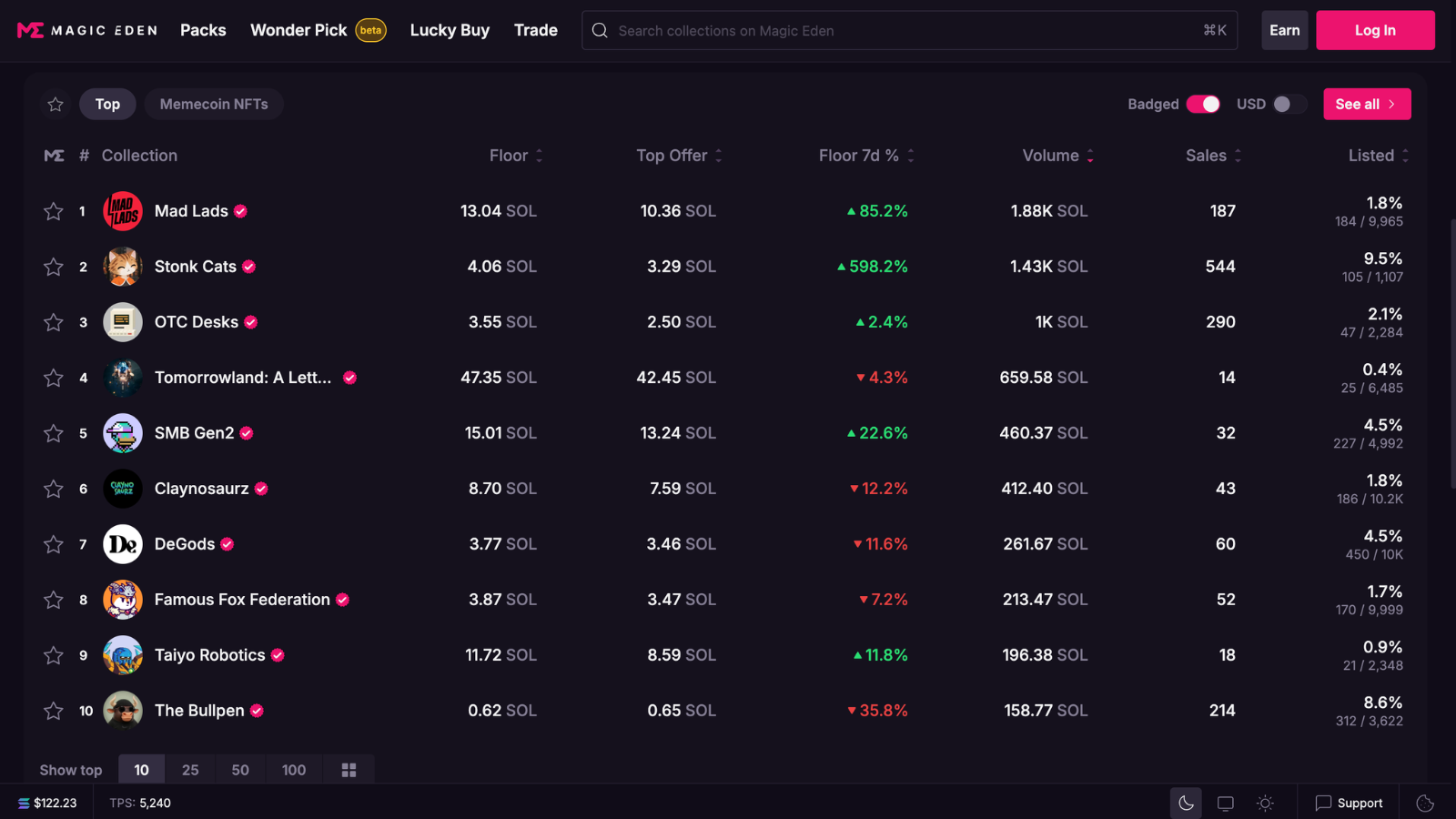Click the Log In button
Viewport: 1456px width, 819px height.
click(1375, 30)
